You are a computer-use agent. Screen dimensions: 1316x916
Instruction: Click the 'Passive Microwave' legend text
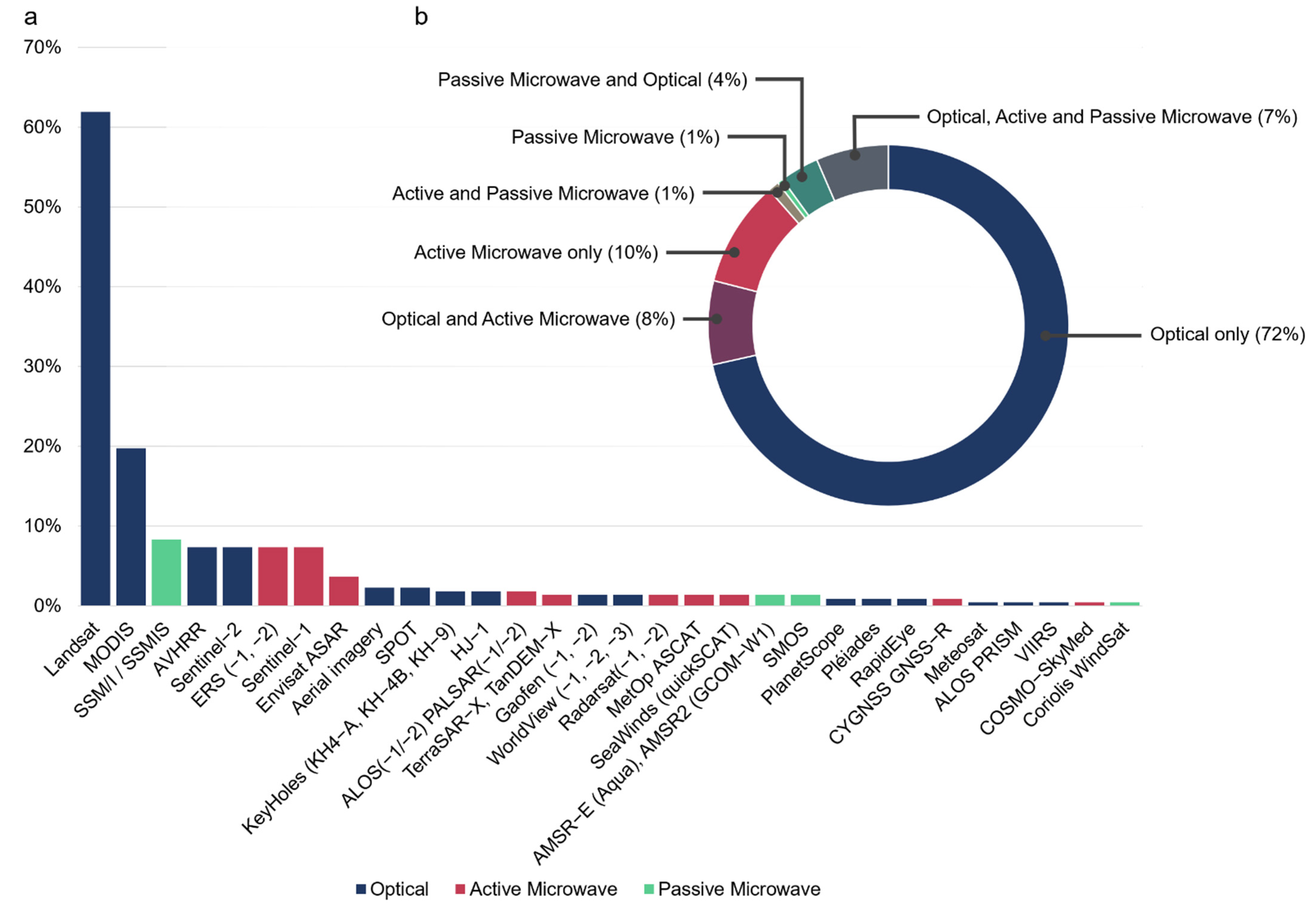pyautogui.click(x=739, y=889)
